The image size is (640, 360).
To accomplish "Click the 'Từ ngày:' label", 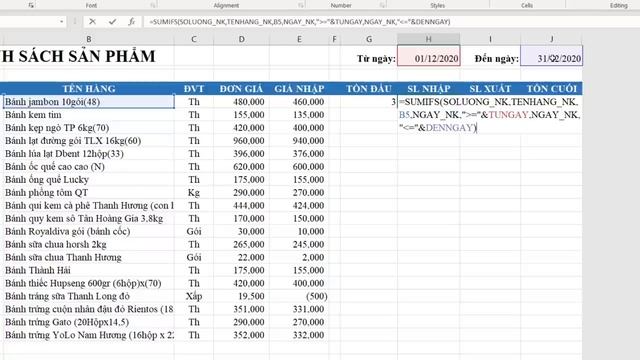I will 376,59.
